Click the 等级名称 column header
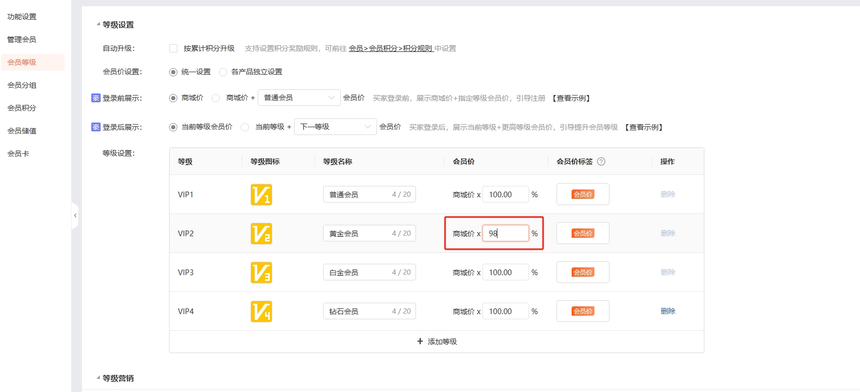Screen dimensions: 860x392 [x=337, y=162]
